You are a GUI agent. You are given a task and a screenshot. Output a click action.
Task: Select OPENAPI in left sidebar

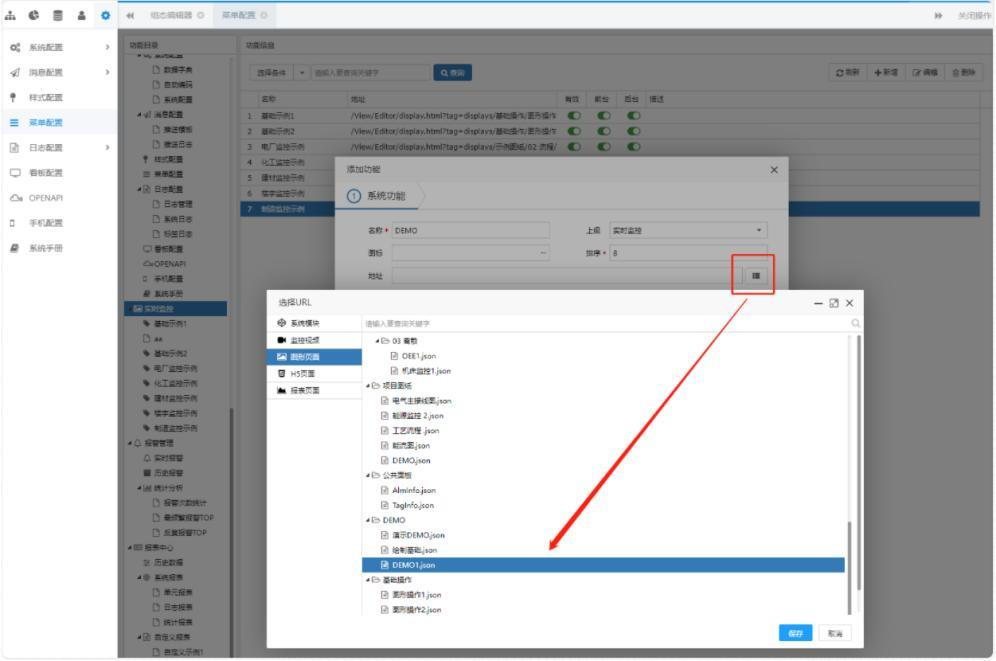(59, 198)
